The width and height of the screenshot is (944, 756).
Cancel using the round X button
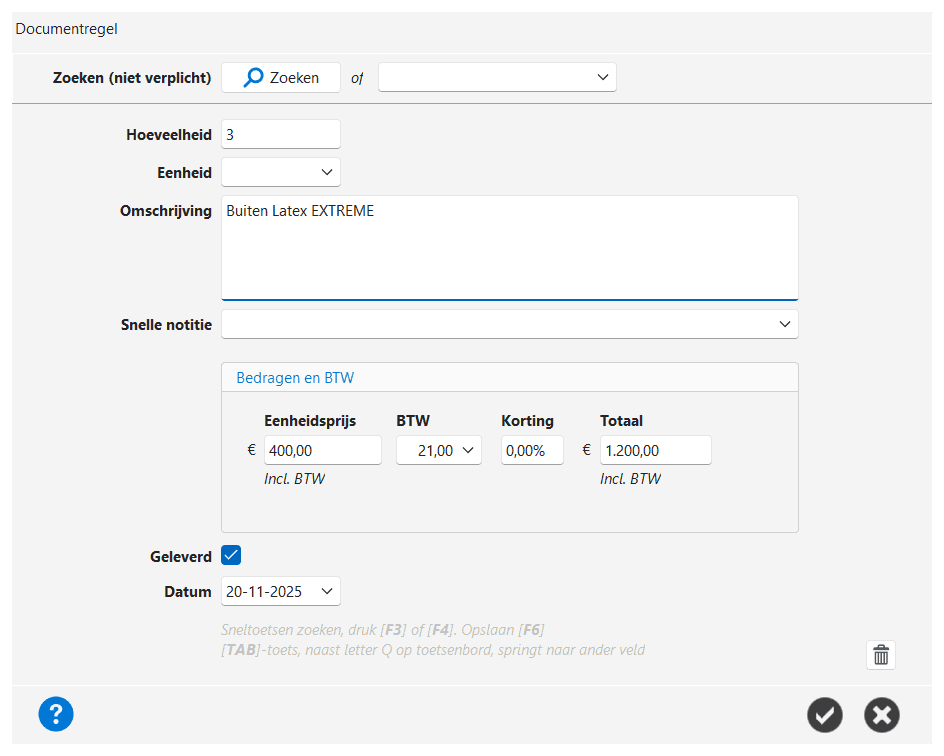pyautogui.click(x=882, y=715)
